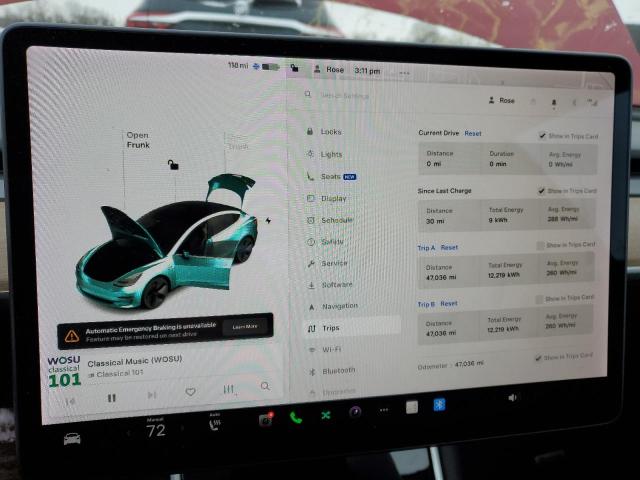The width and height of the screenshot is (640, 480).
Task: Decrease temperature with left arrow
Action: click(x=129, y=433)
